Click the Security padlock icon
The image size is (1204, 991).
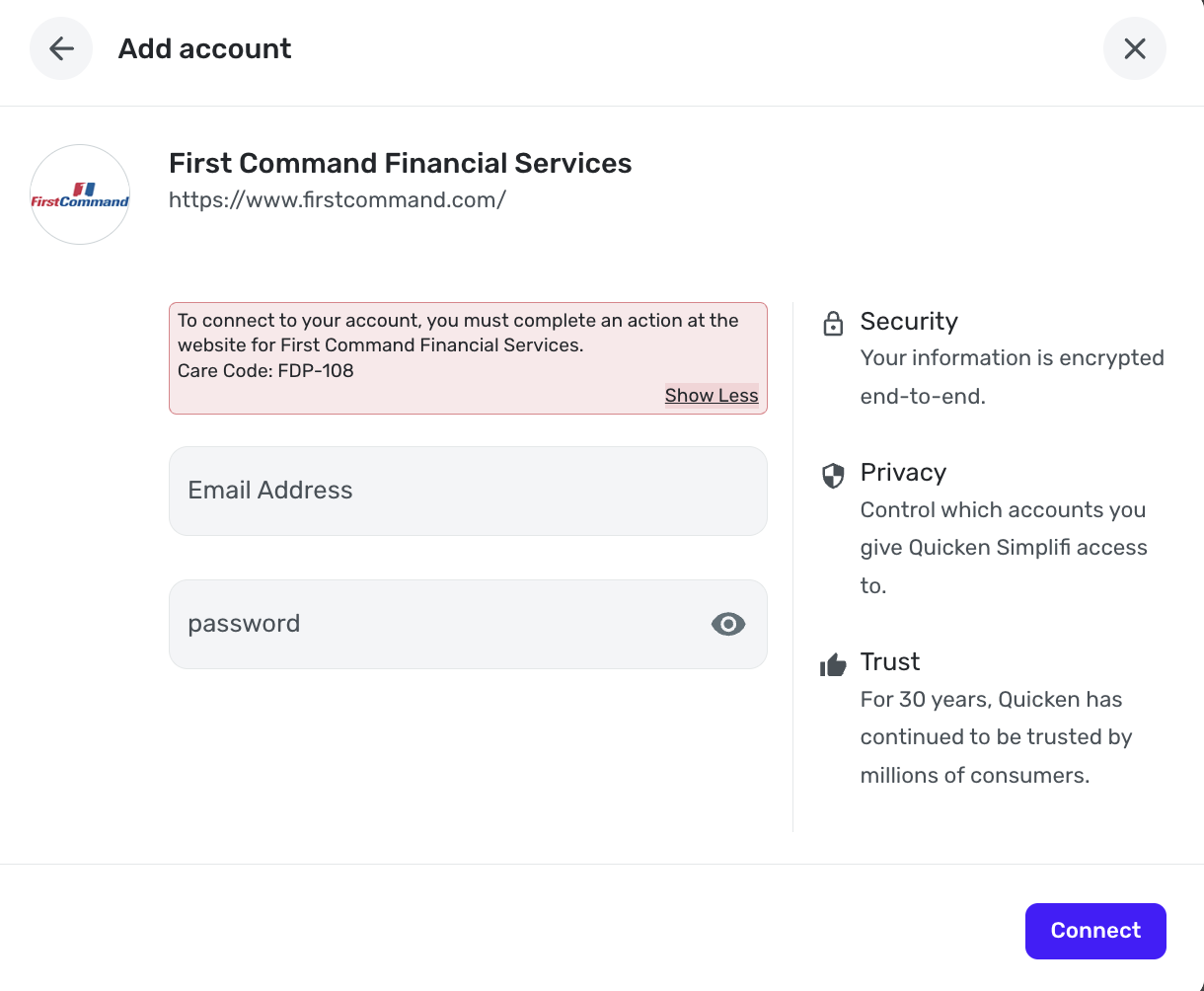point(833,323)
